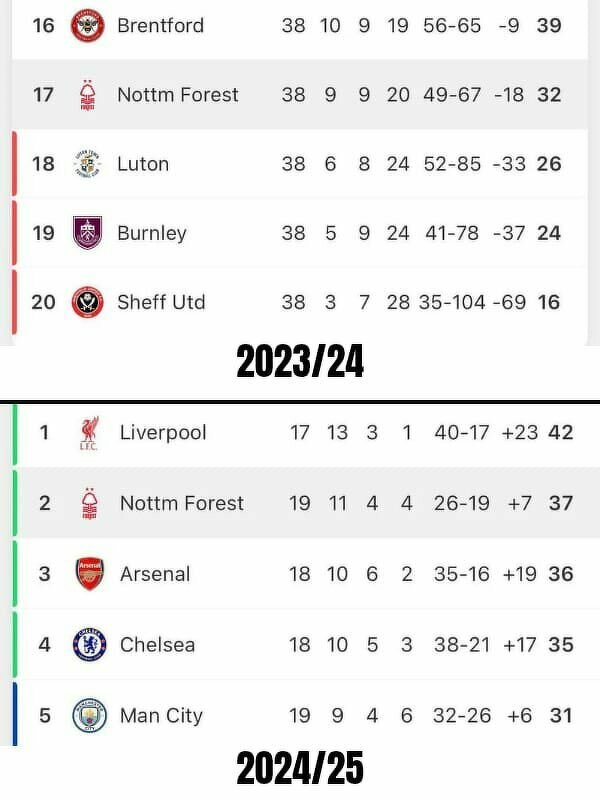Click the Liverpool club crest
The width and height of the screenshot is (600, 800).
[x=89, y=433]
